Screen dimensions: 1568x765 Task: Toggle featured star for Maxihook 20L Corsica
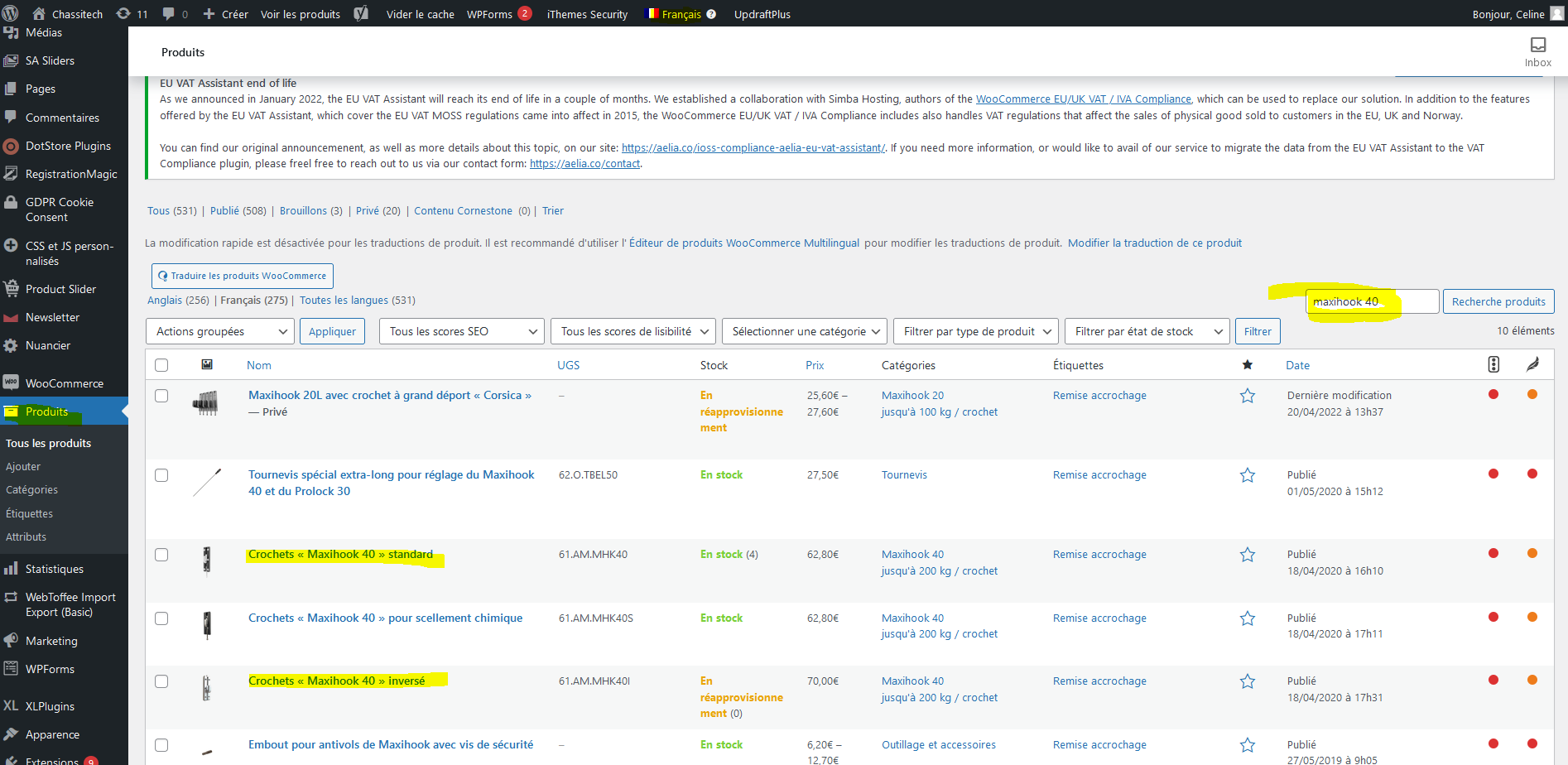click(1248, 396)
